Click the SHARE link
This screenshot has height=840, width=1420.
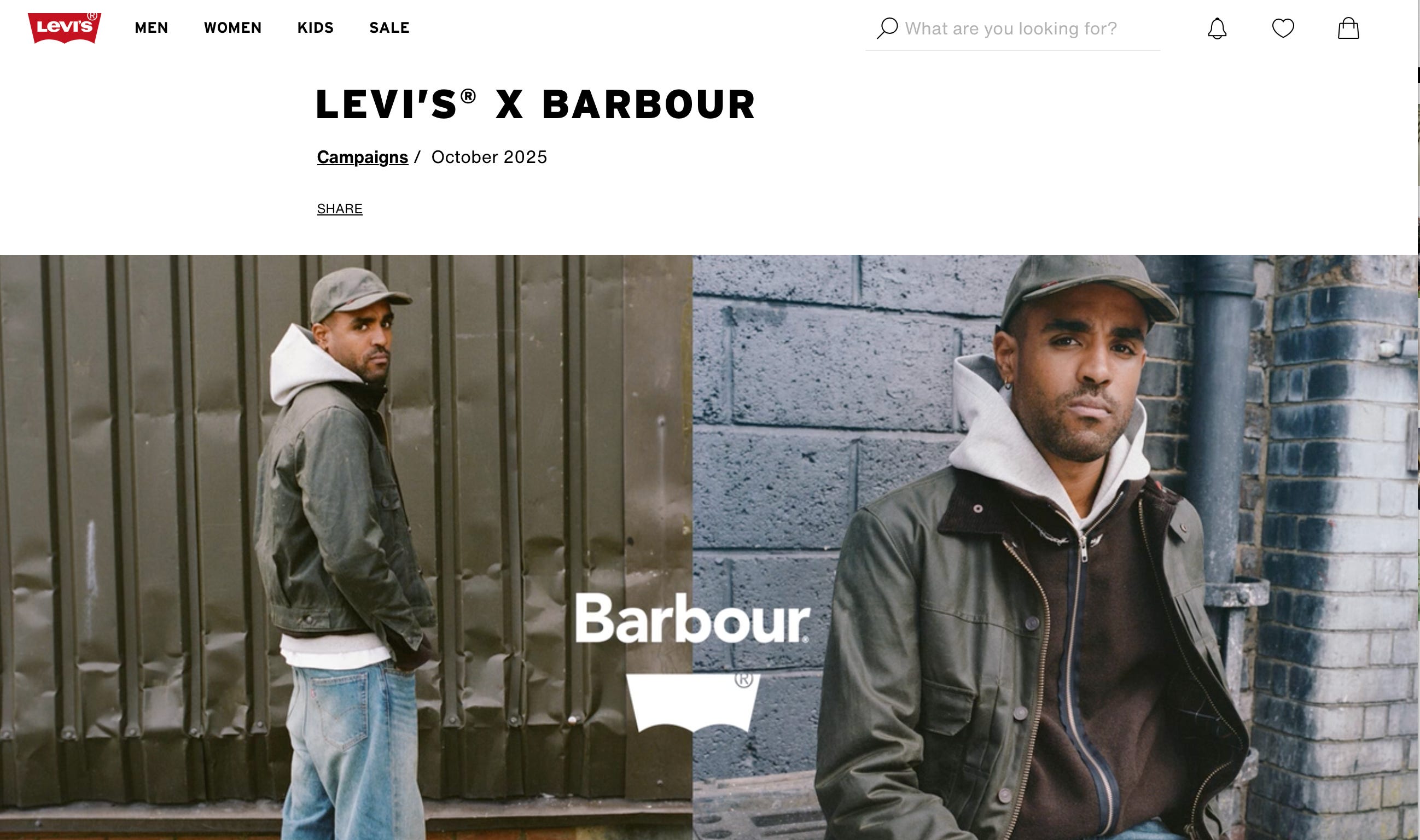340,209
